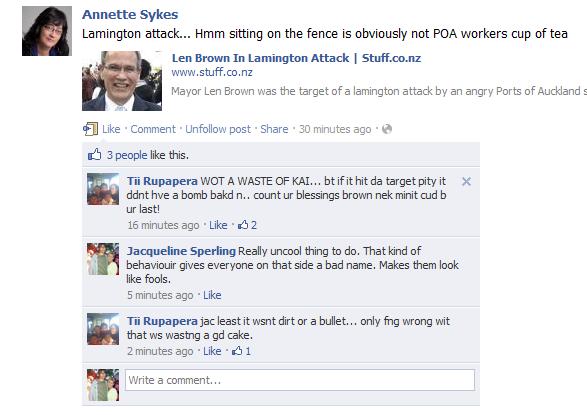Image resolution: width=587 pixels, height=415 pixels.
Task: Like Jacqueline Sperling's comment
Action: (212, 295)
